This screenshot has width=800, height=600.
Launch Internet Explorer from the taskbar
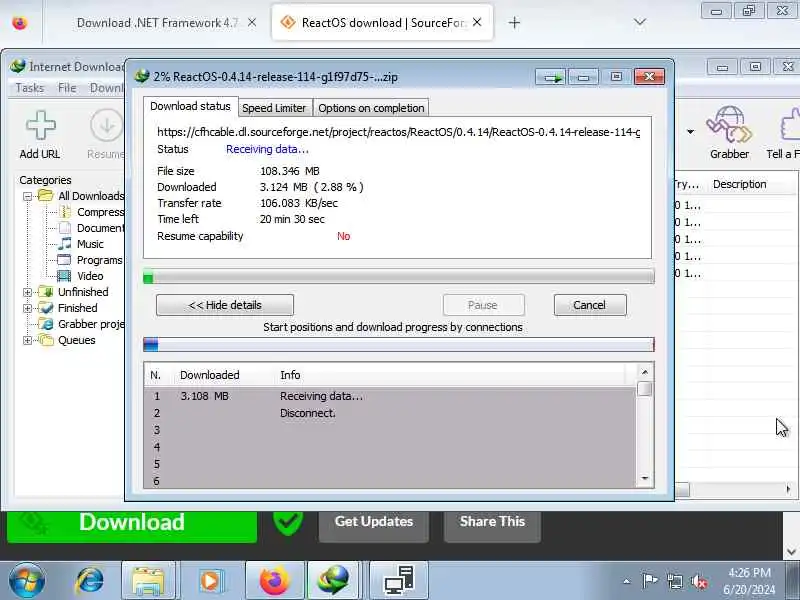[x=90, y=581]
